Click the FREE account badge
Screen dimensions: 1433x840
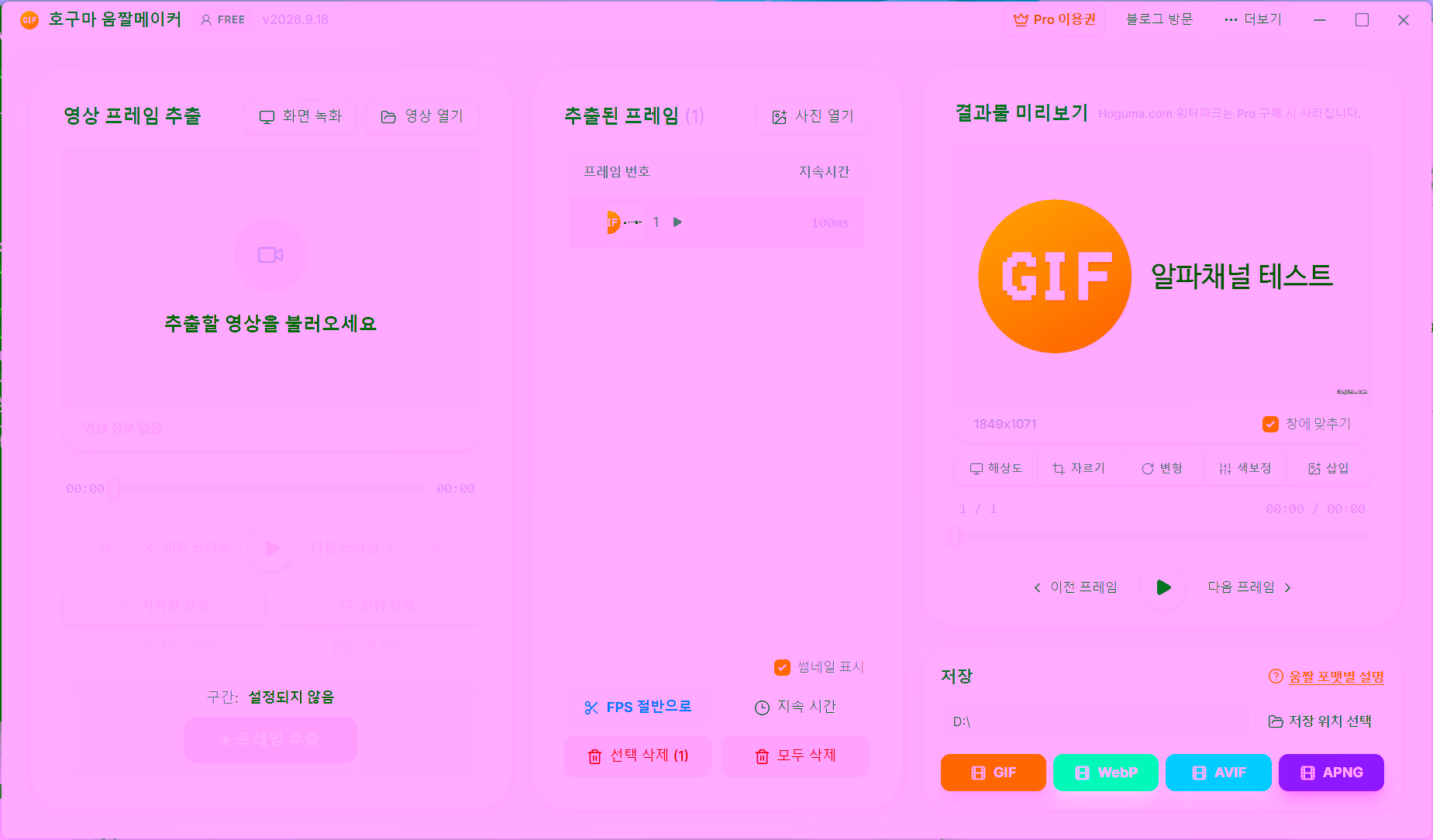223,19
